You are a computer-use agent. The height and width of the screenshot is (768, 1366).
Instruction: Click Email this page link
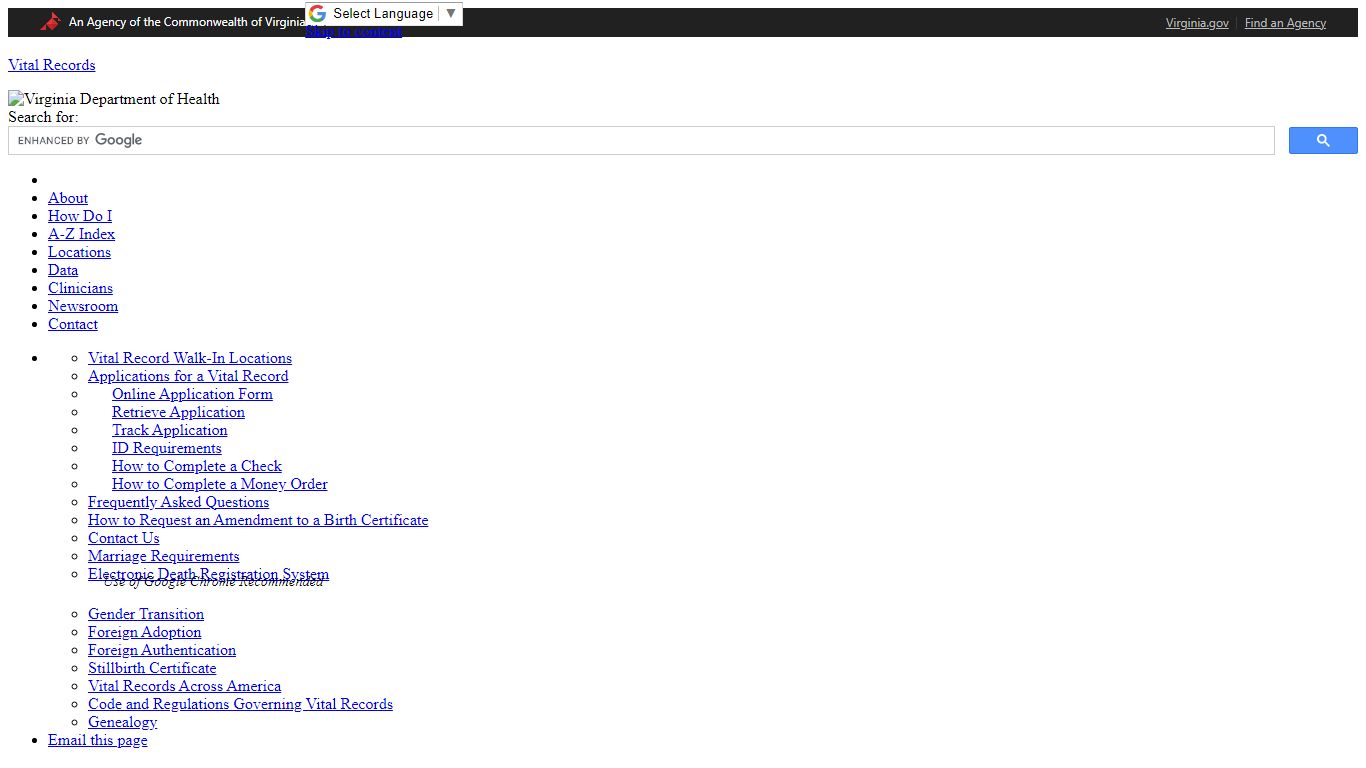click(98, 740)
